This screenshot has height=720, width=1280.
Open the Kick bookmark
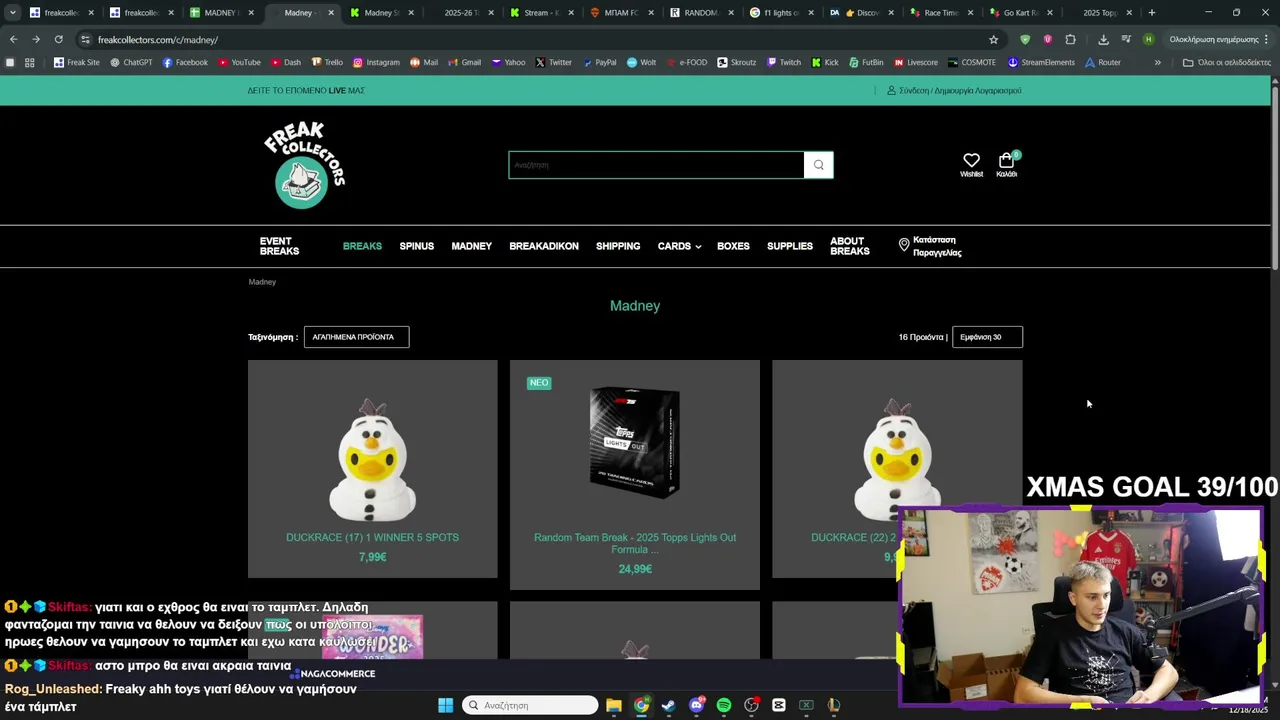tap(824, 62)
